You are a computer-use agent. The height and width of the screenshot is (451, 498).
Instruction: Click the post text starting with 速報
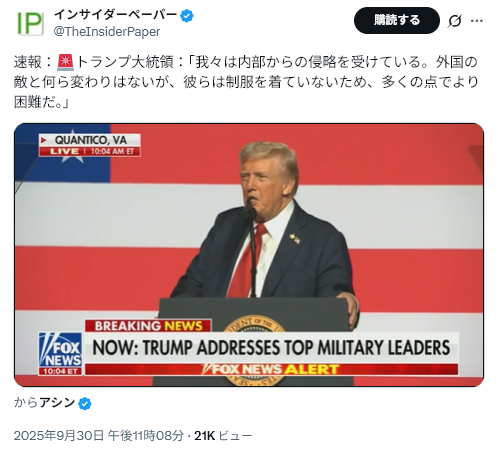pos(246,82)
